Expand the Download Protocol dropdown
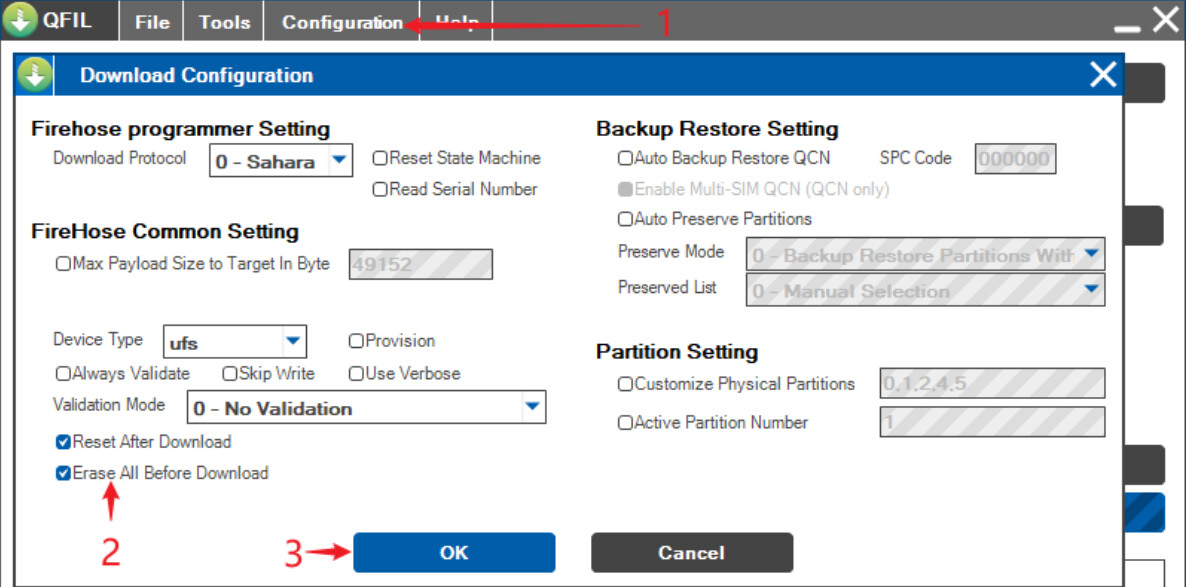 [339, 159]
